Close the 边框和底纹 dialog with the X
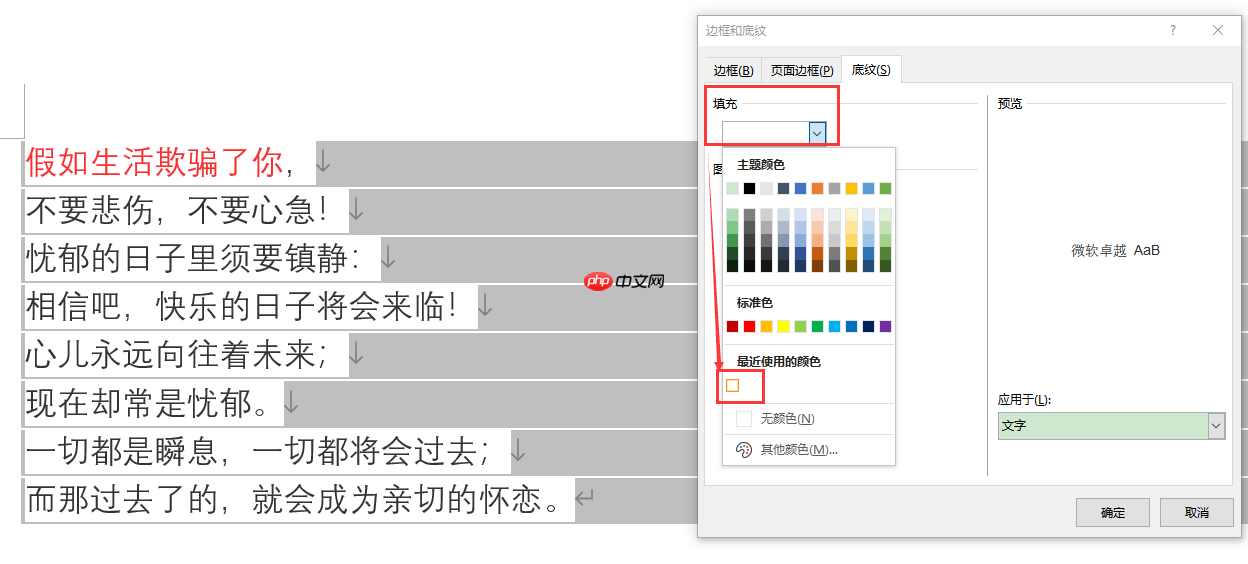Image resolution: width=1248 pixels, height=564 pixels. click(x=1218, y=30)
